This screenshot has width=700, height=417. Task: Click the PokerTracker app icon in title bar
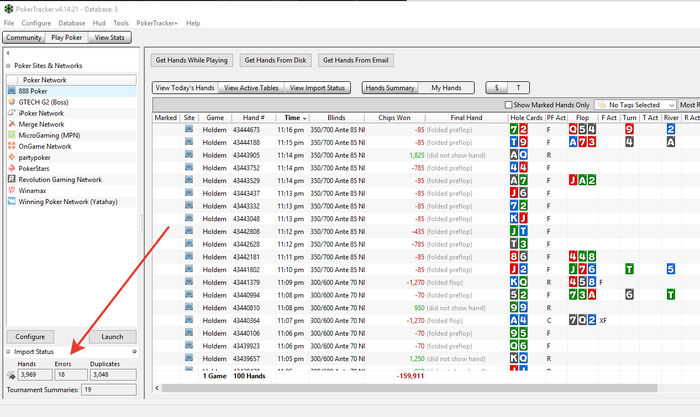(8, 9)
